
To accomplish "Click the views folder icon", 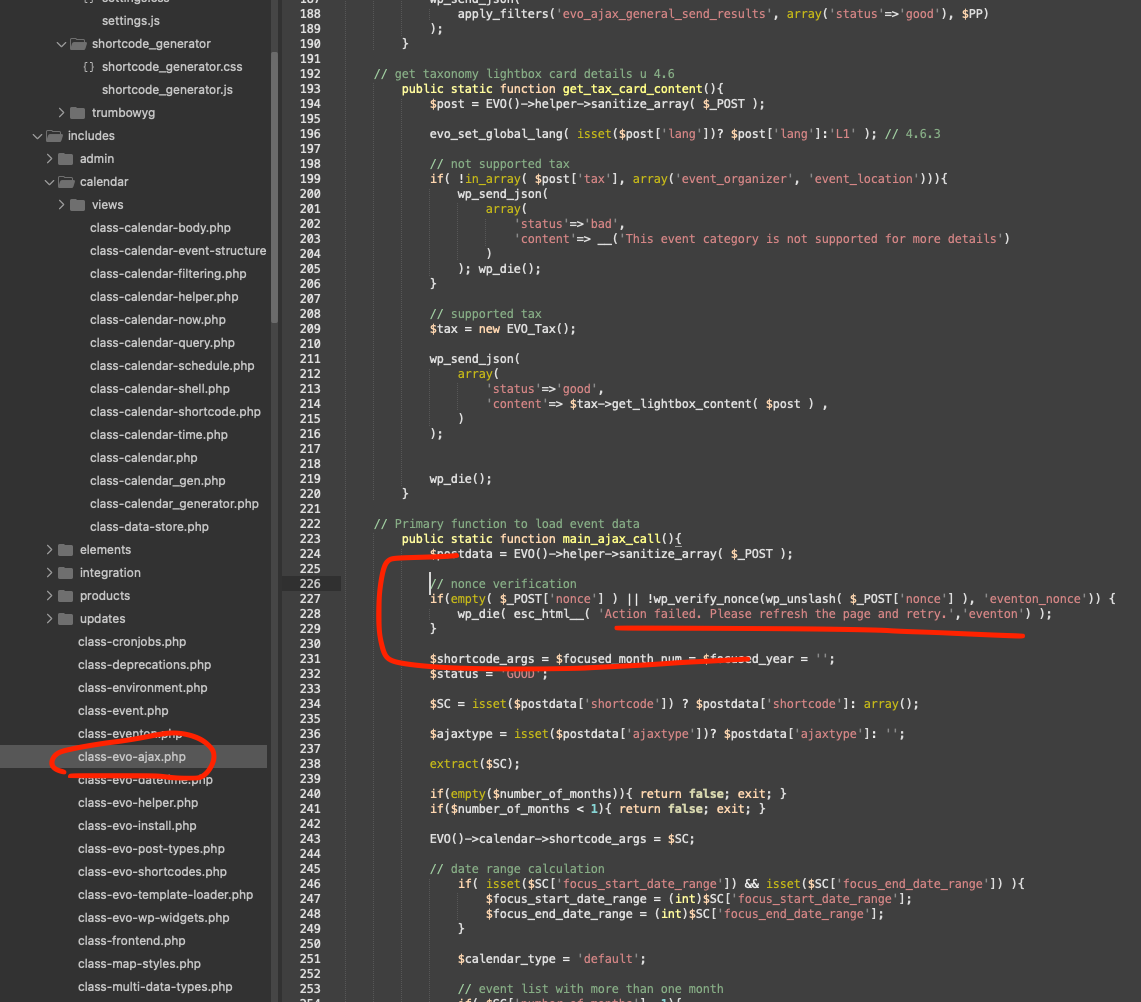I will click(78, 205).
